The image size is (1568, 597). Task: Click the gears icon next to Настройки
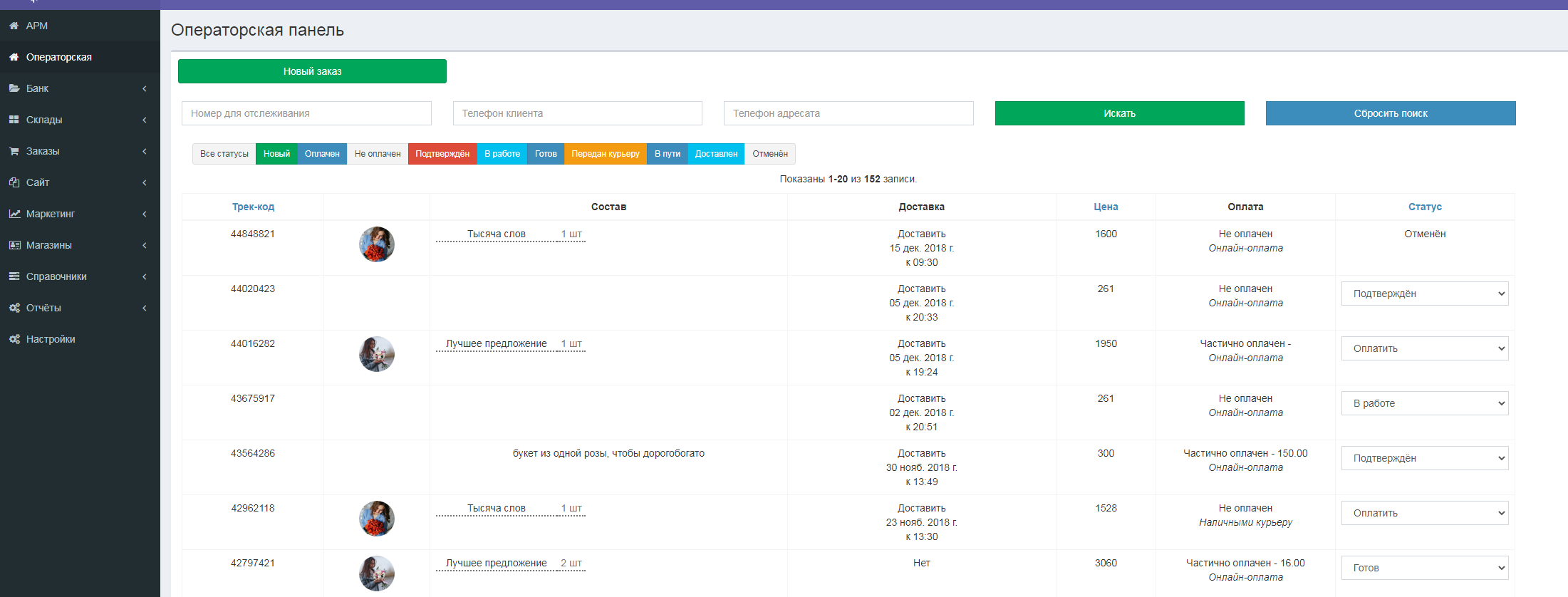pyautogui.click(x=14, y=339)
